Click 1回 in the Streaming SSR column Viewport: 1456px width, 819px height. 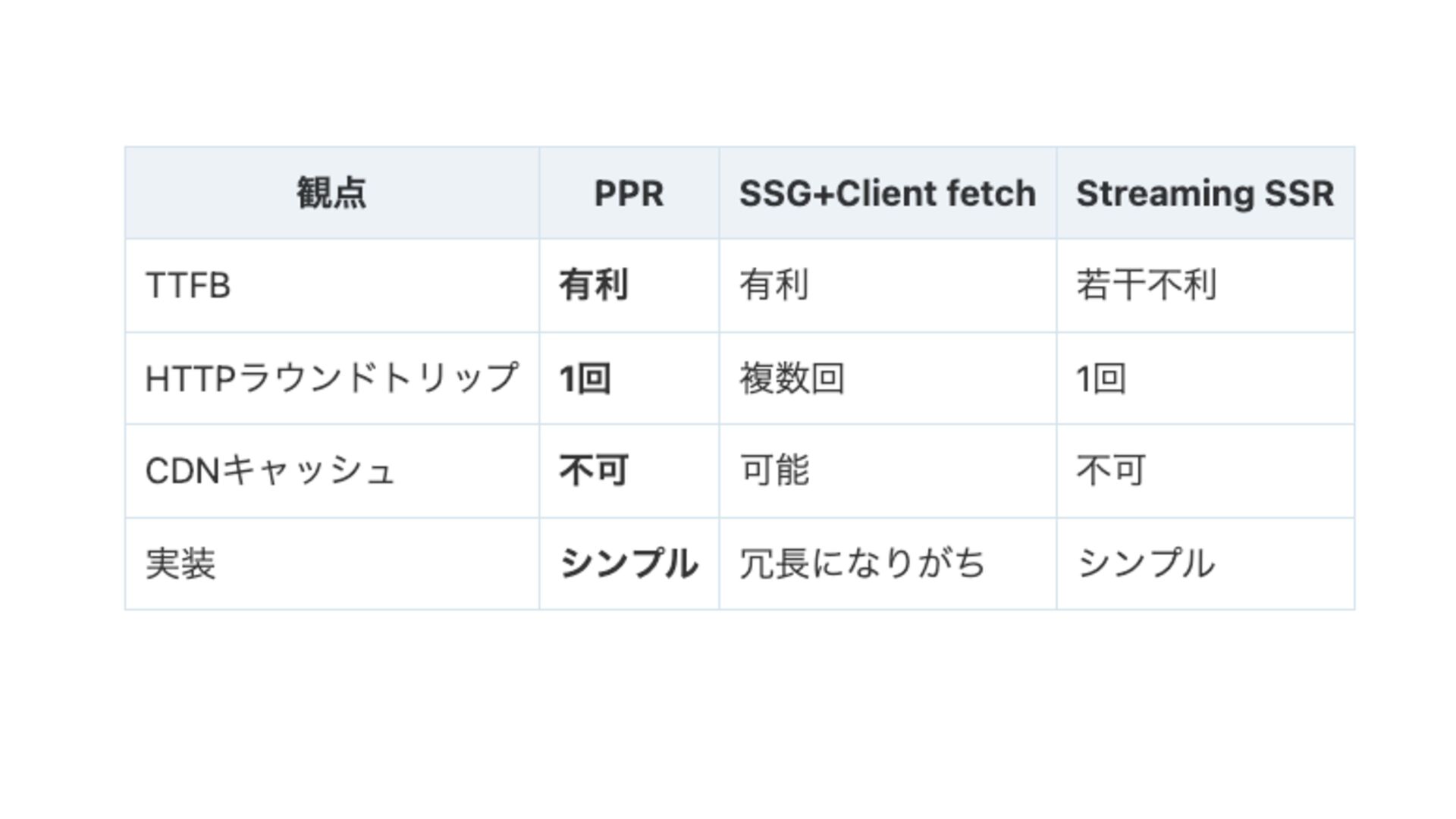click(1101, 378)
